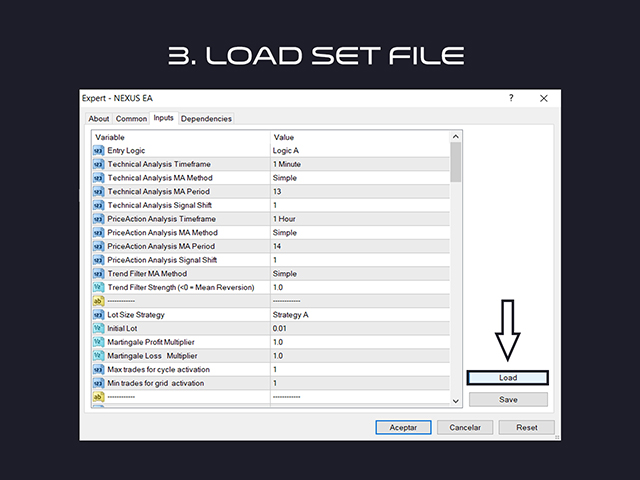This screenshot has width=640, height=480.
Task: Reset inputs with the Reset button
Action: [x=527, y=427]
